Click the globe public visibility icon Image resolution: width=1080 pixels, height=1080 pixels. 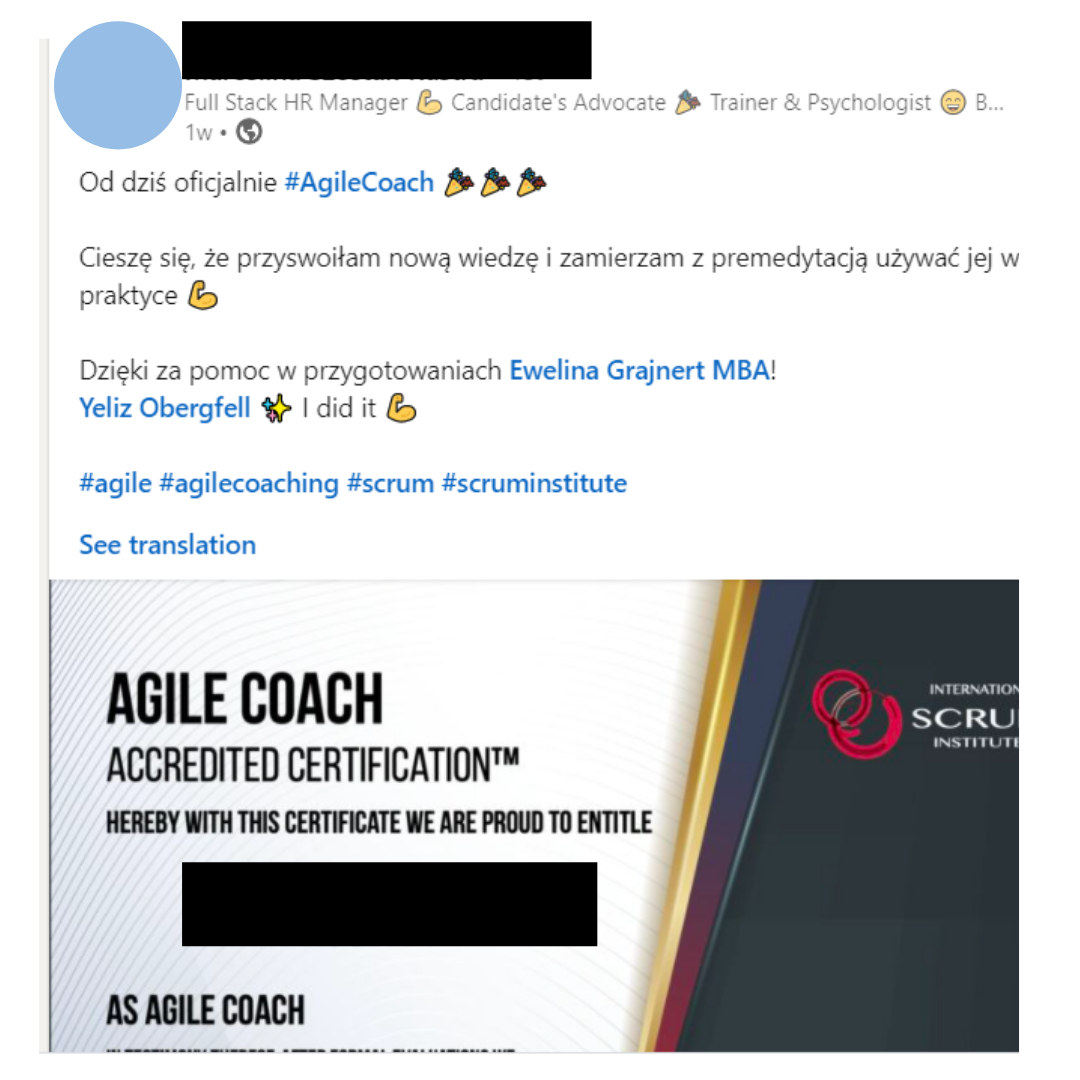point(249,132)
